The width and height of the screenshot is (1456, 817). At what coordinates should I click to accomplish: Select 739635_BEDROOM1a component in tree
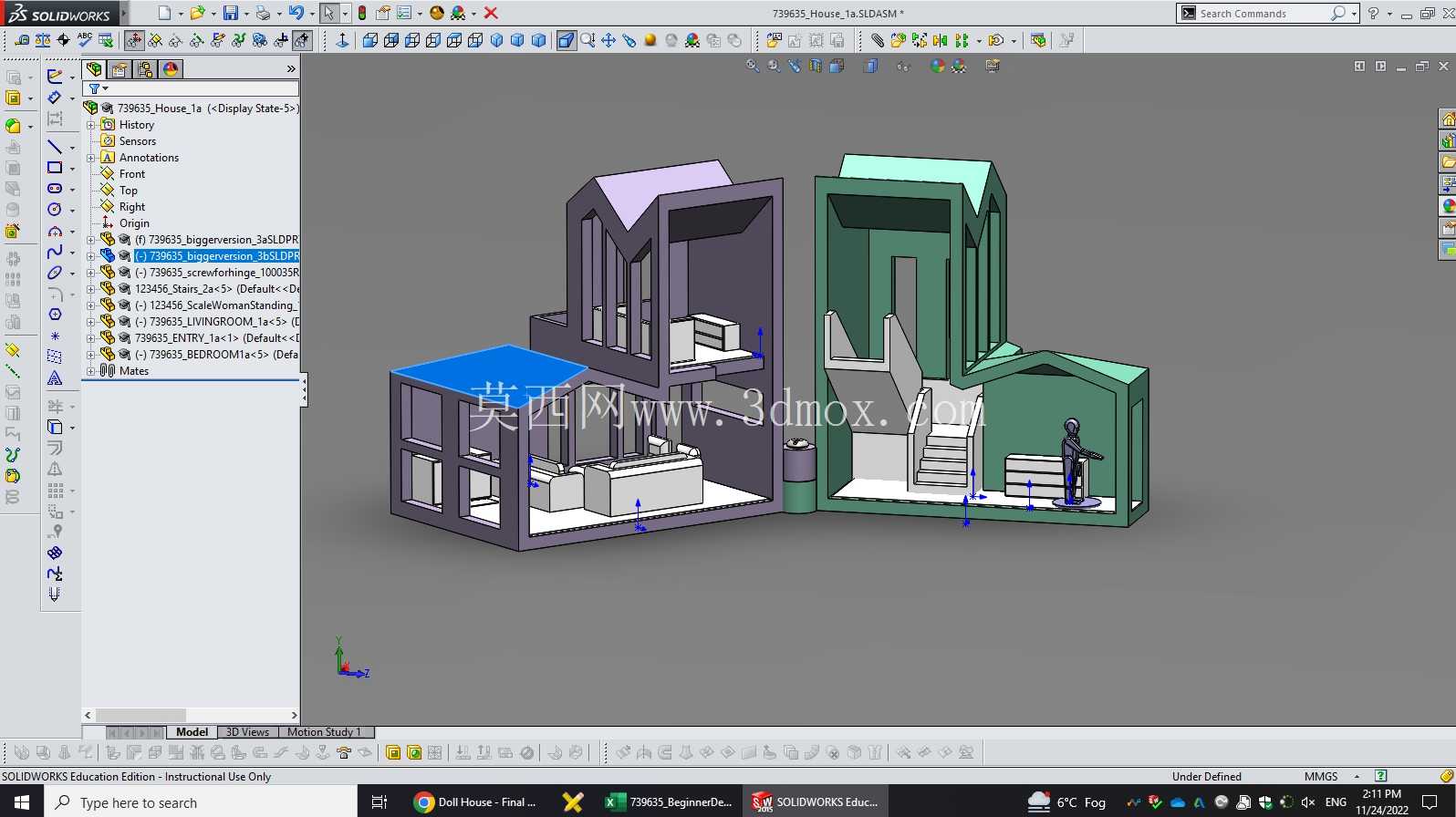217,355
